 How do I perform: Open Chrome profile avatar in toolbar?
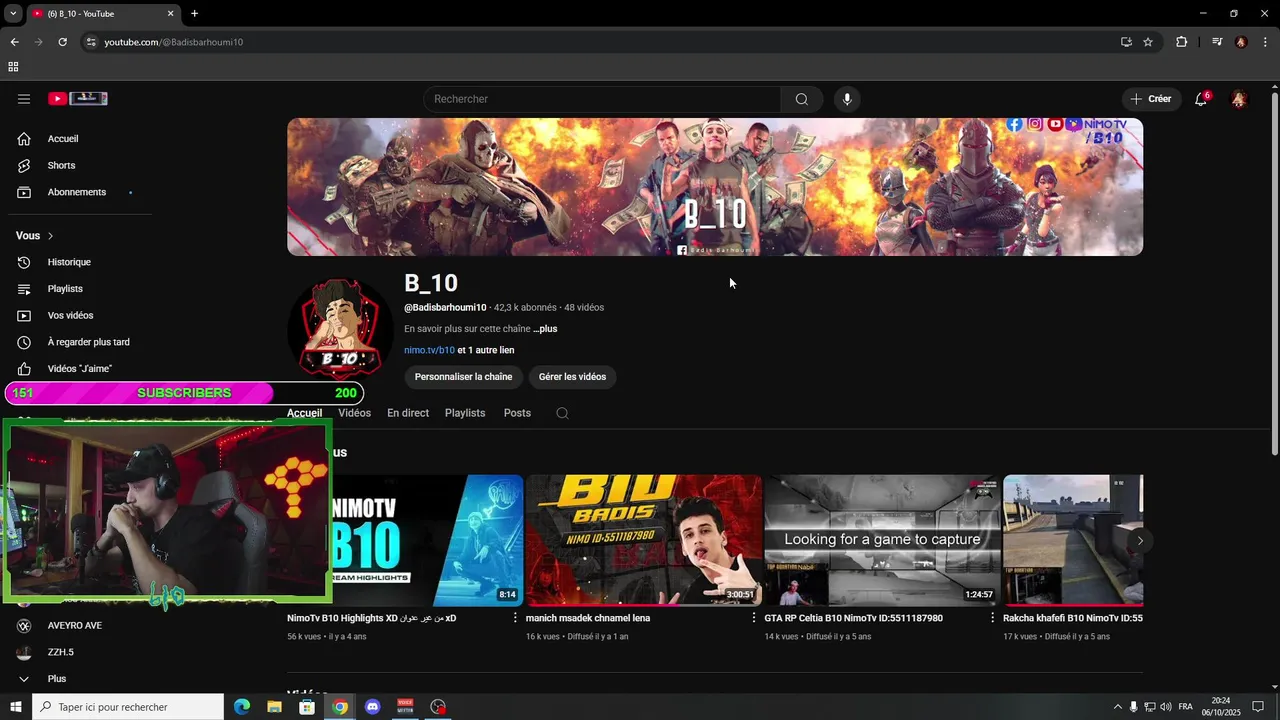click(x=1241, y=42)
